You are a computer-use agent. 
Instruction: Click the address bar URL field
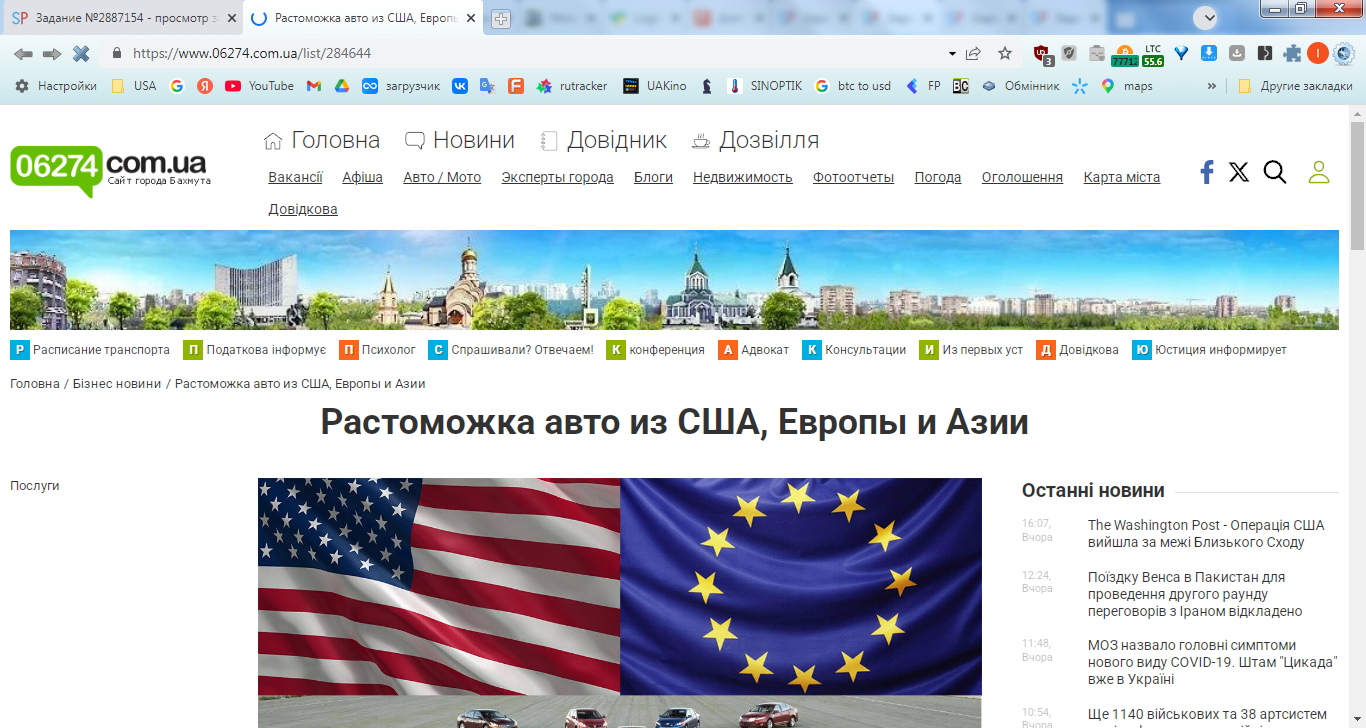[x=535, y=53]
